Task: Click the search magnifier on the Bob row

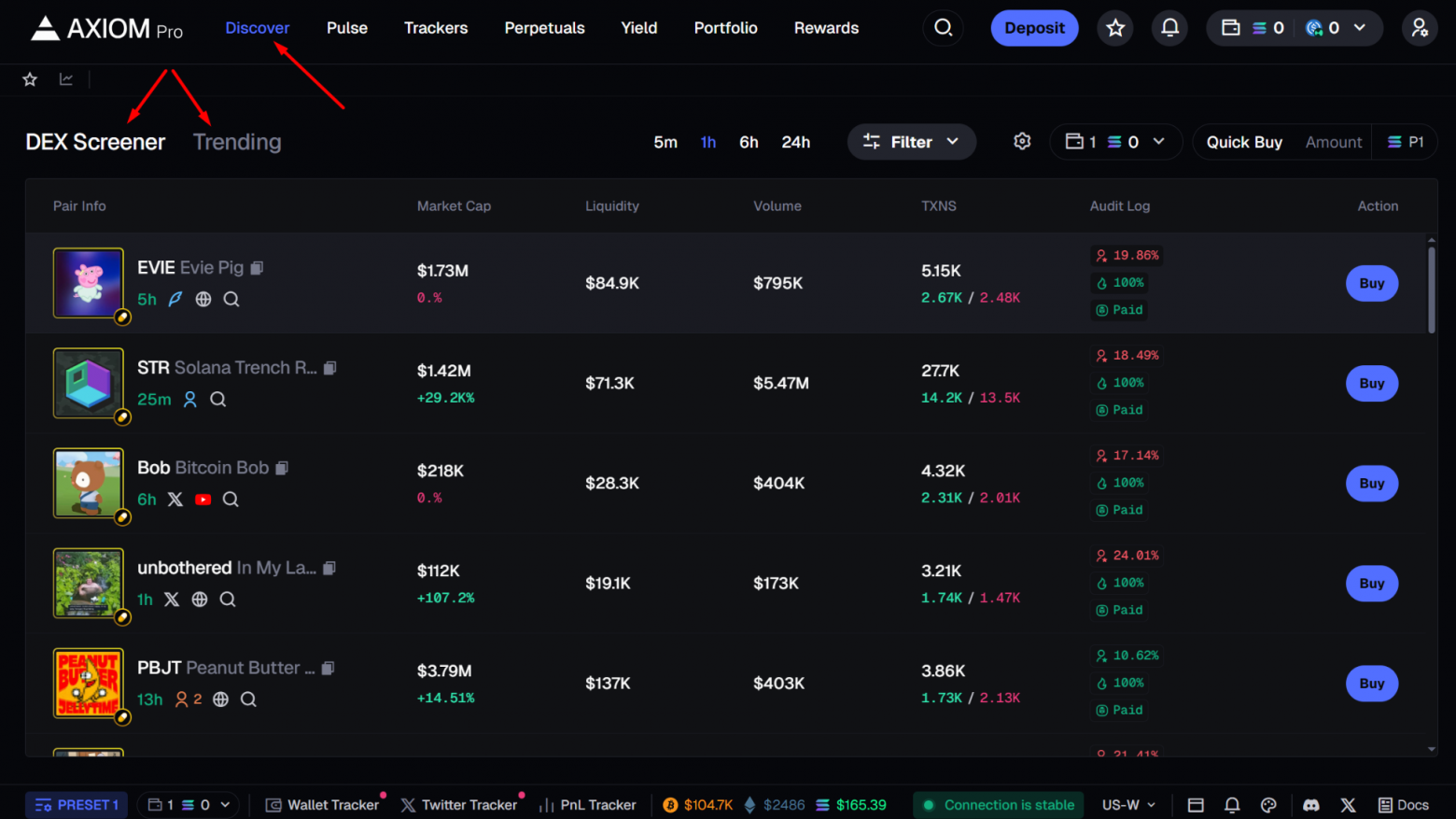Action: point(230,499)
